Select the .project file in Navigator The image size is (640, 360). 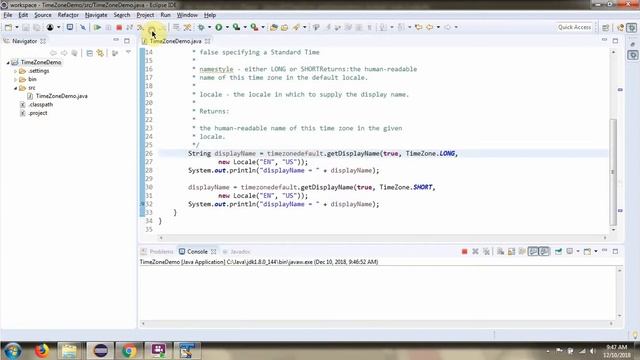(x=34, y=113)
